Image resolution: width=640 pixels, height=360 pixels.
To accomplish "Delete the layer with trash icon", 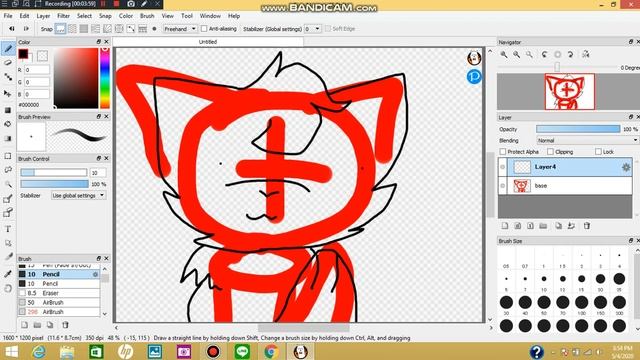I will coord(587,226).
